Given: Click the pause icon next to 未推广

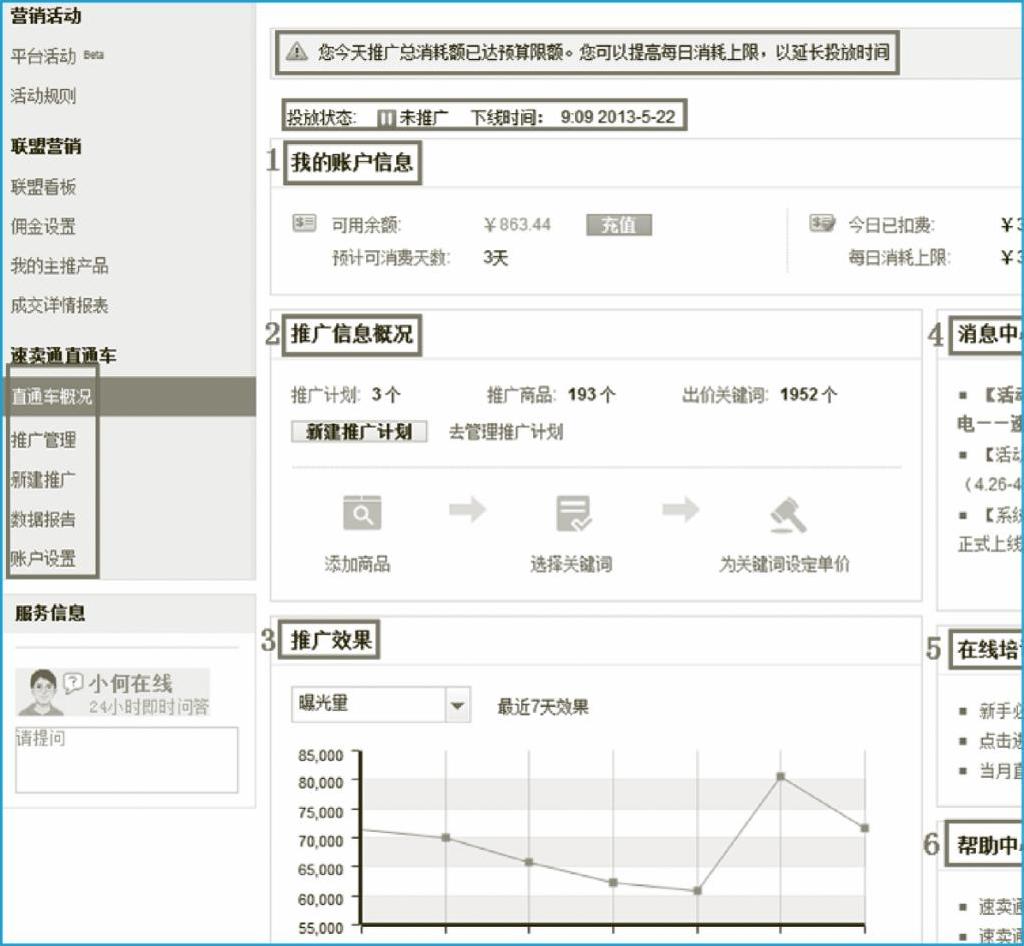Looking at the screenshot, I should point(386,118).
